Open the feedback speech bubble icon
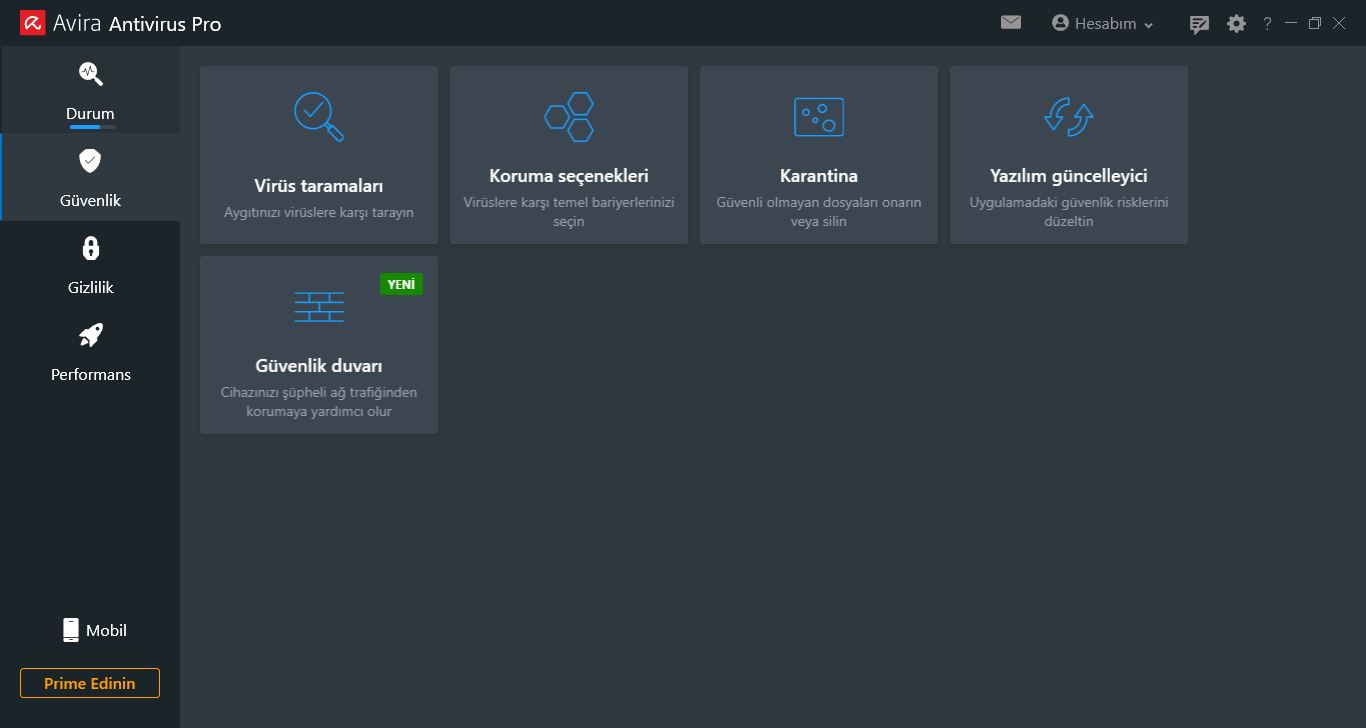The width and height of the screenshot is (1366, 728). [x=1199, y=24]
